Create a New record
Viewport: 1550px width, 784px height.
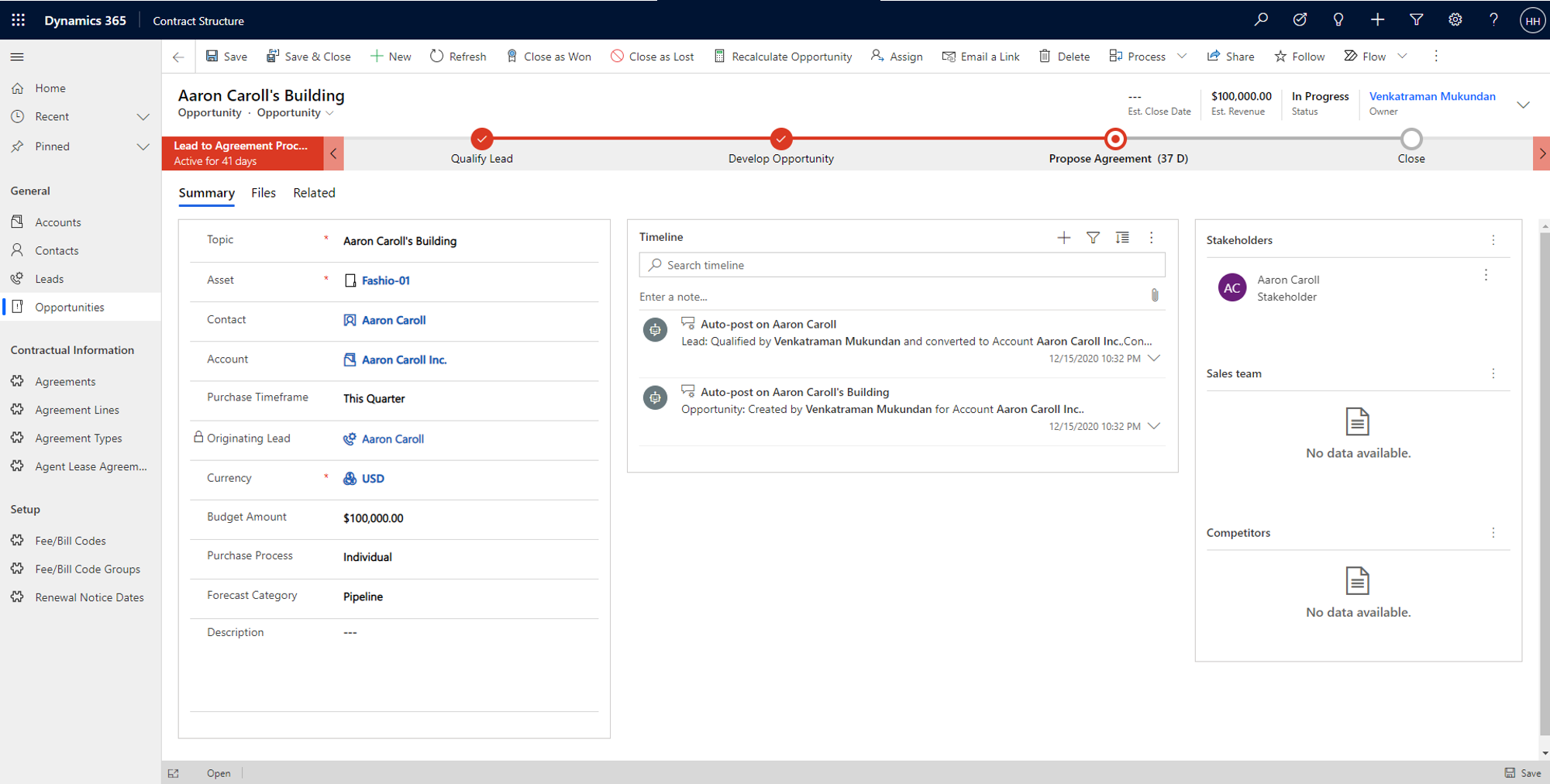[391, 57]
